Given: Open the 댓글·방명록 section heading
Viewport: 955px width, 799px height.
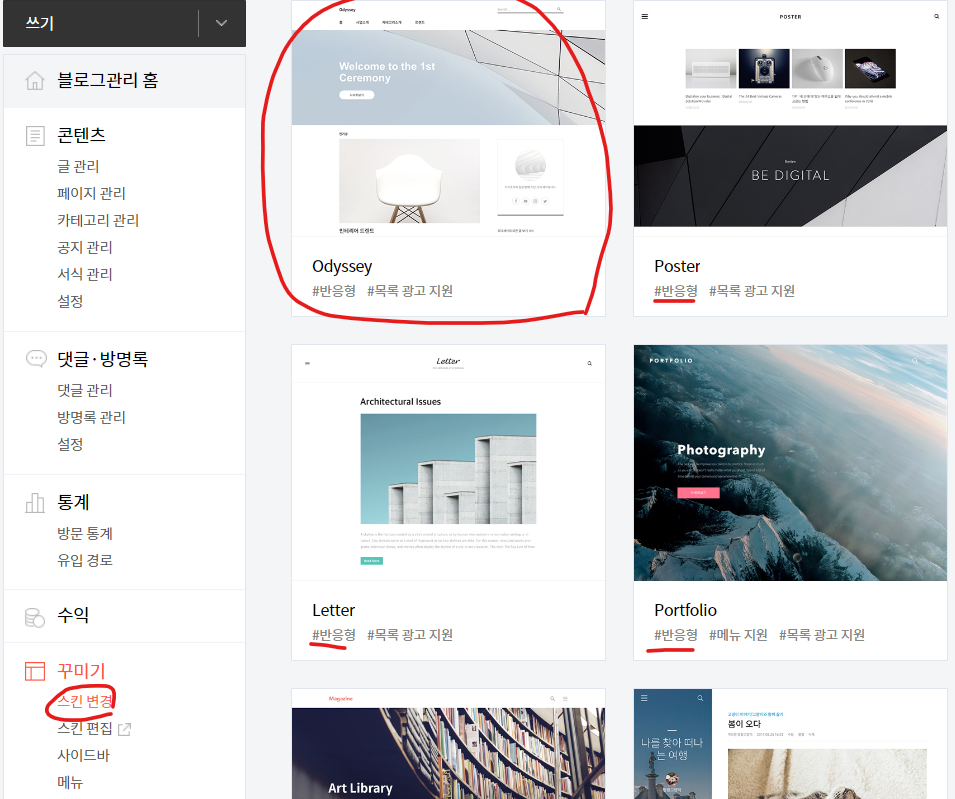Looking at the screenshot, I should click(102, 359).
